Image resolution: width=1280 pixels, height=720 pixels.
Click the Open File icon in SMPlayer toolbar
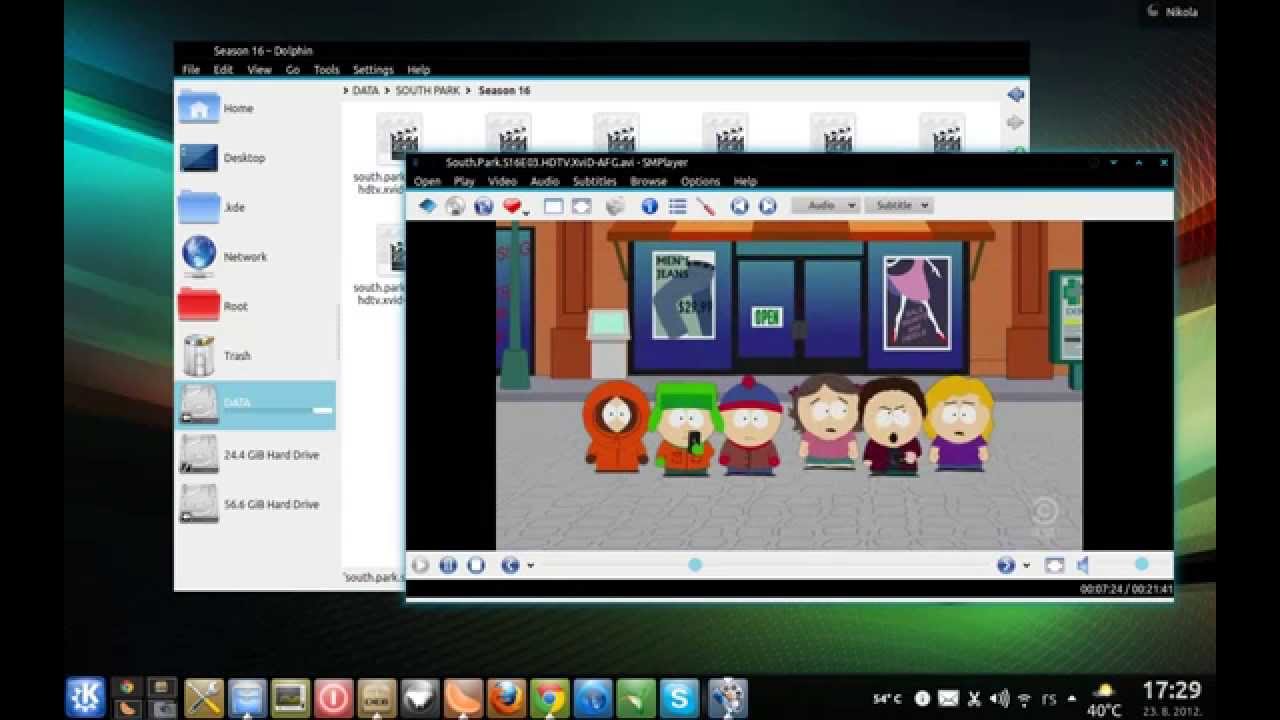pos(427,206)
